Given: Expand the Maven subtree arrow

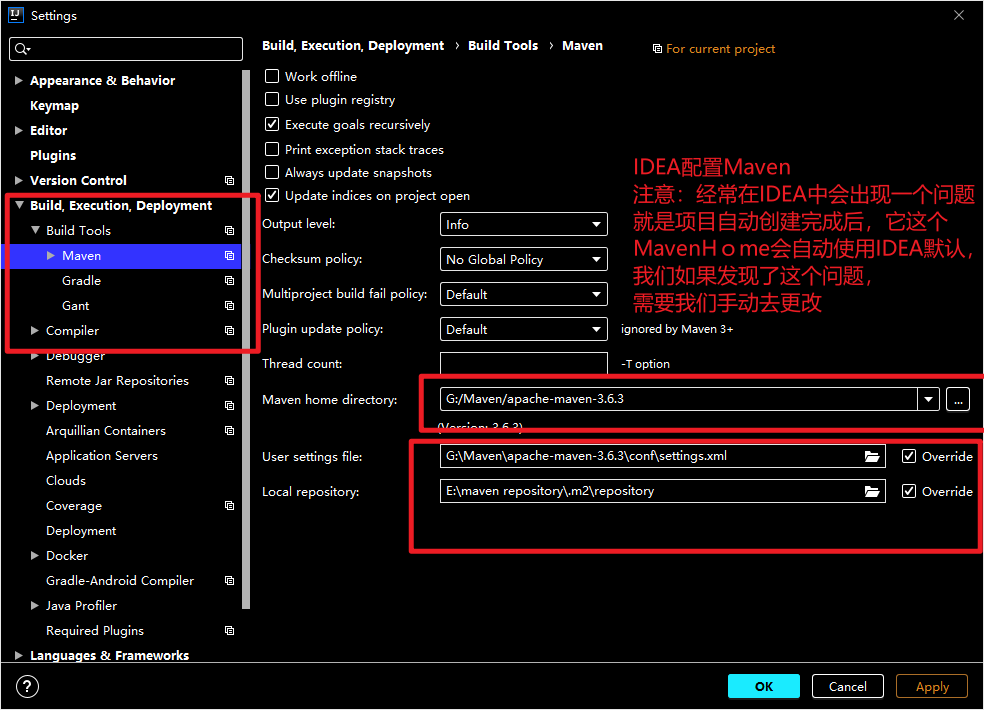Looking at the screenshot, I should [x=51, y=255].
